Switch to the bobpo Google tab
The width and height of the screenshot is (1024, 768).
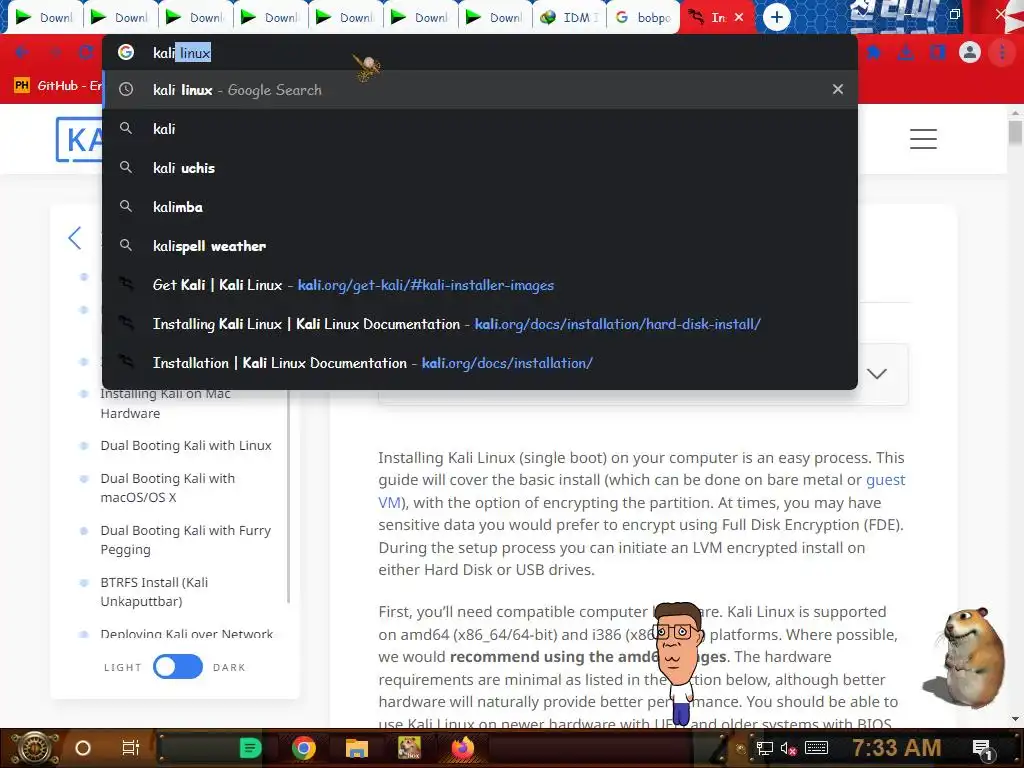643,18
